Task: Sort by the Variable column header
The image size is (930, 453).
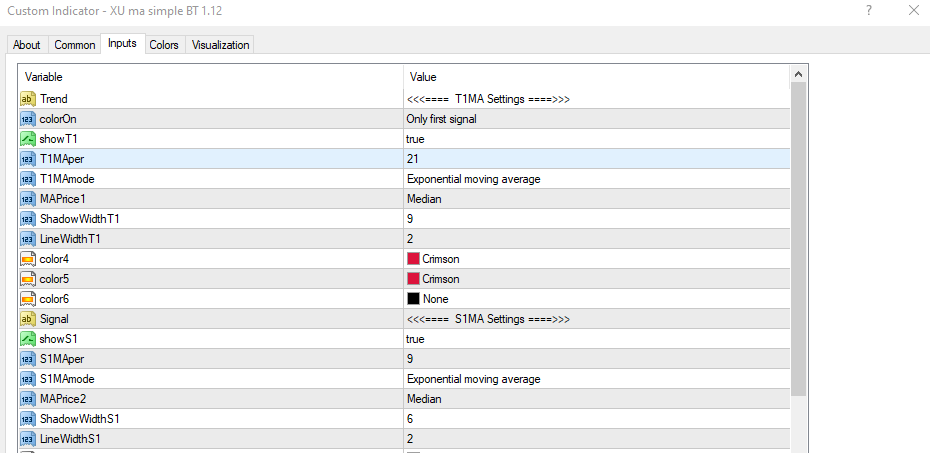Action: (x=210, y=77)
